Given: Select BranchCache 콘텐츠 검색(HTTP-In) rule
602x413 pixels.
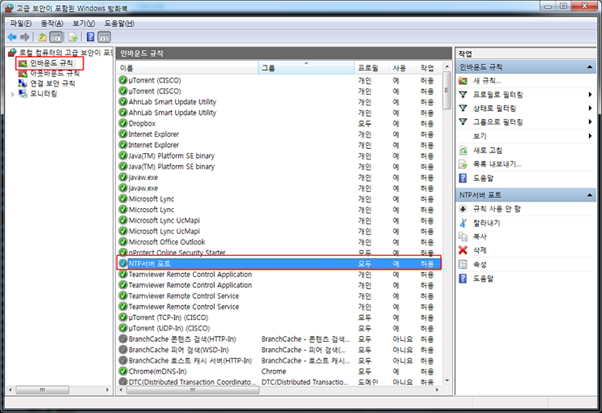Looking at the screenshot, I should pos(279,339).
